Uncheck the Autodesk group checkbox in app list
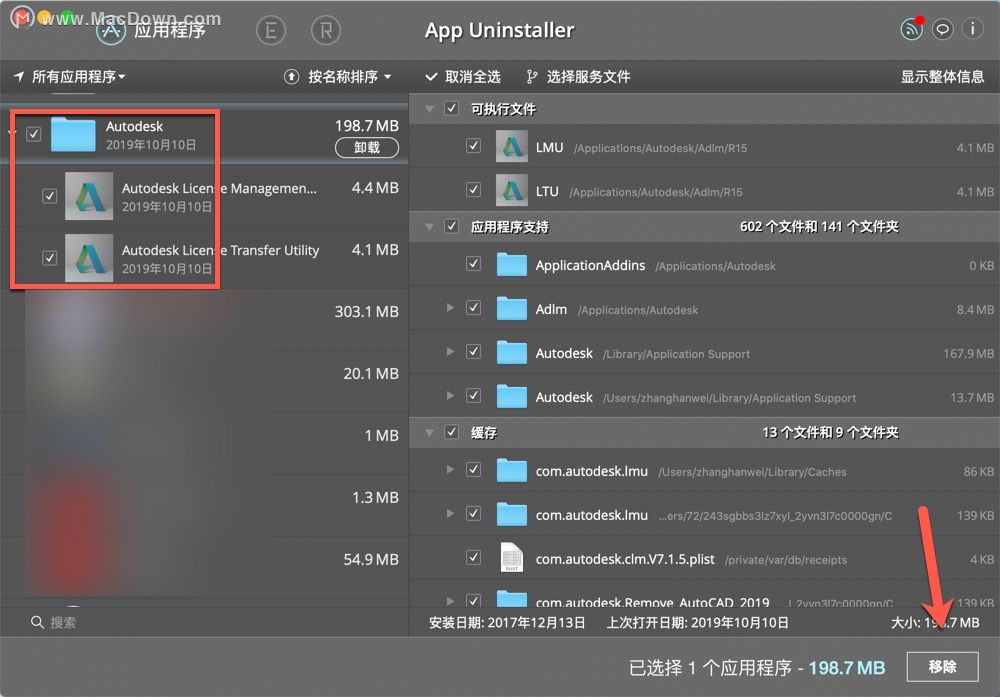This screenshot has width=1000, height=697. 34,134
